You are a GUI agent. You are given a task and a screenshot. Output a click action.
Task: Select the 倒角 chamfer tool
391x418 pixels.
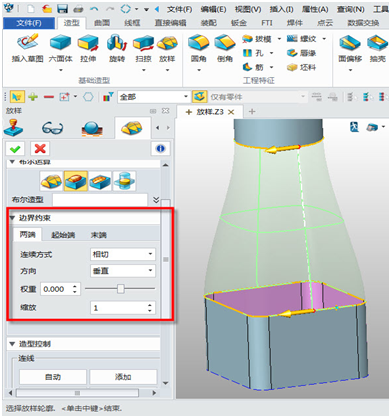pos(225,50)
